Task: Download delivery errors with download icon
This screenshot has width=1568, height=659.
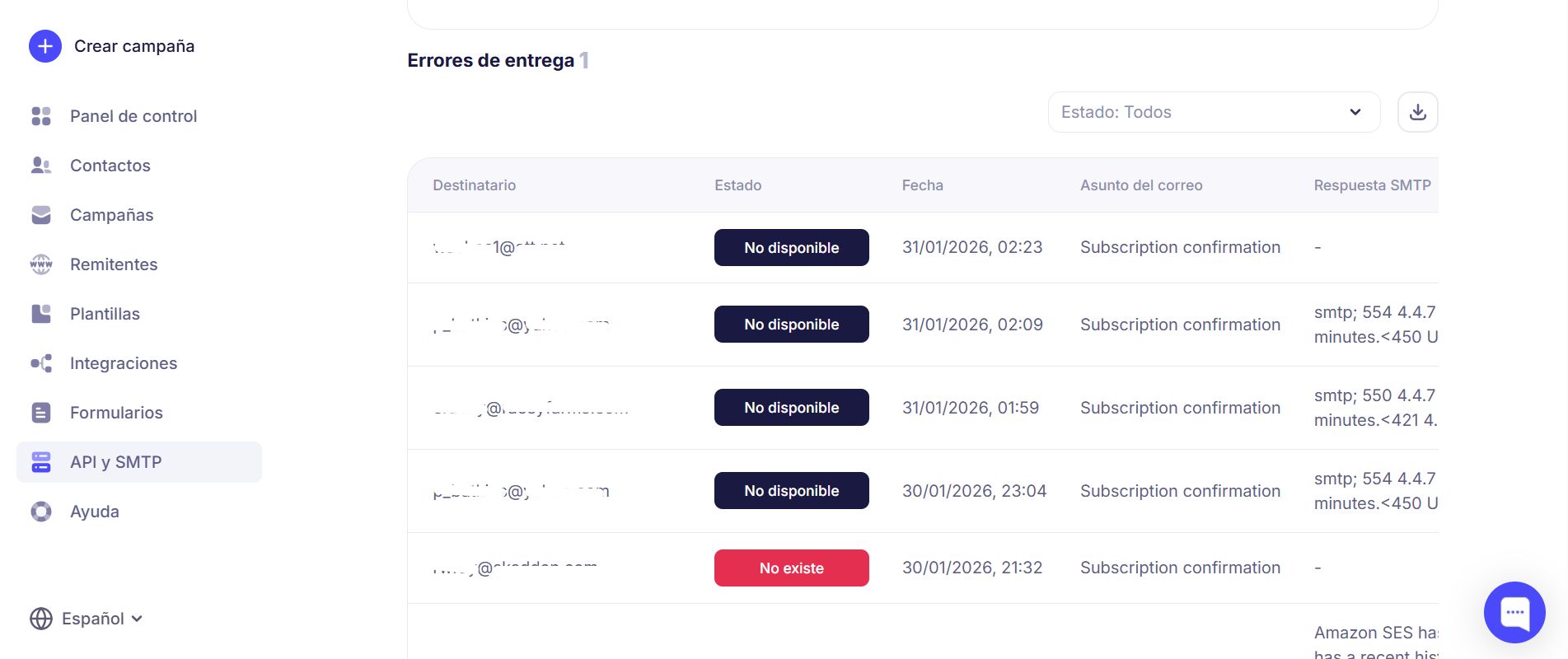Action: coord(1417,112)
